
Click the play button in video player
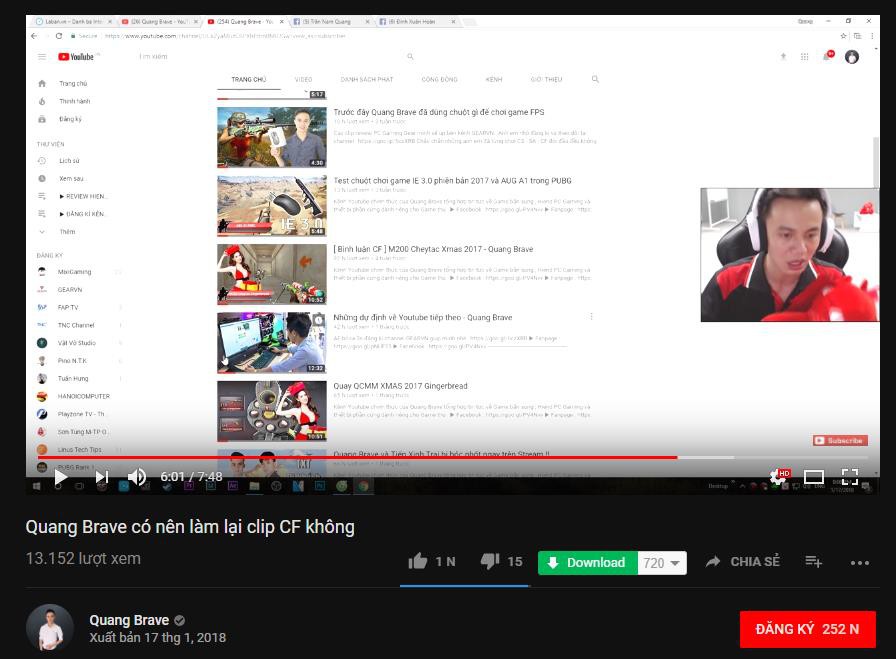point(61,477)
